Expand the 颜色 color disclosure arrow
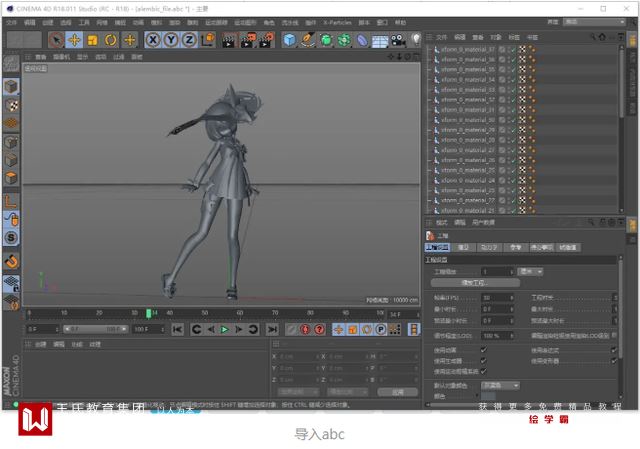Viewport: 640px width, 449px height. coord(477,396)
